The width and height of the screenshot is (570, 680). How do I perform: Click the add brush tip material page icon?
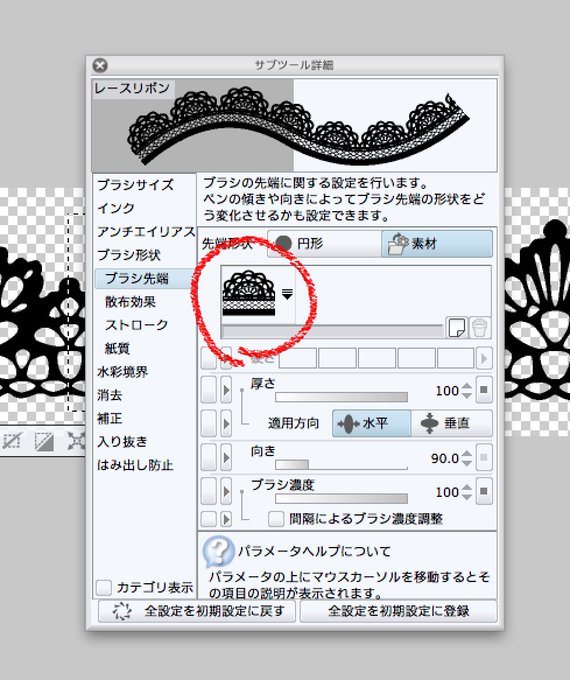point(456,327)
